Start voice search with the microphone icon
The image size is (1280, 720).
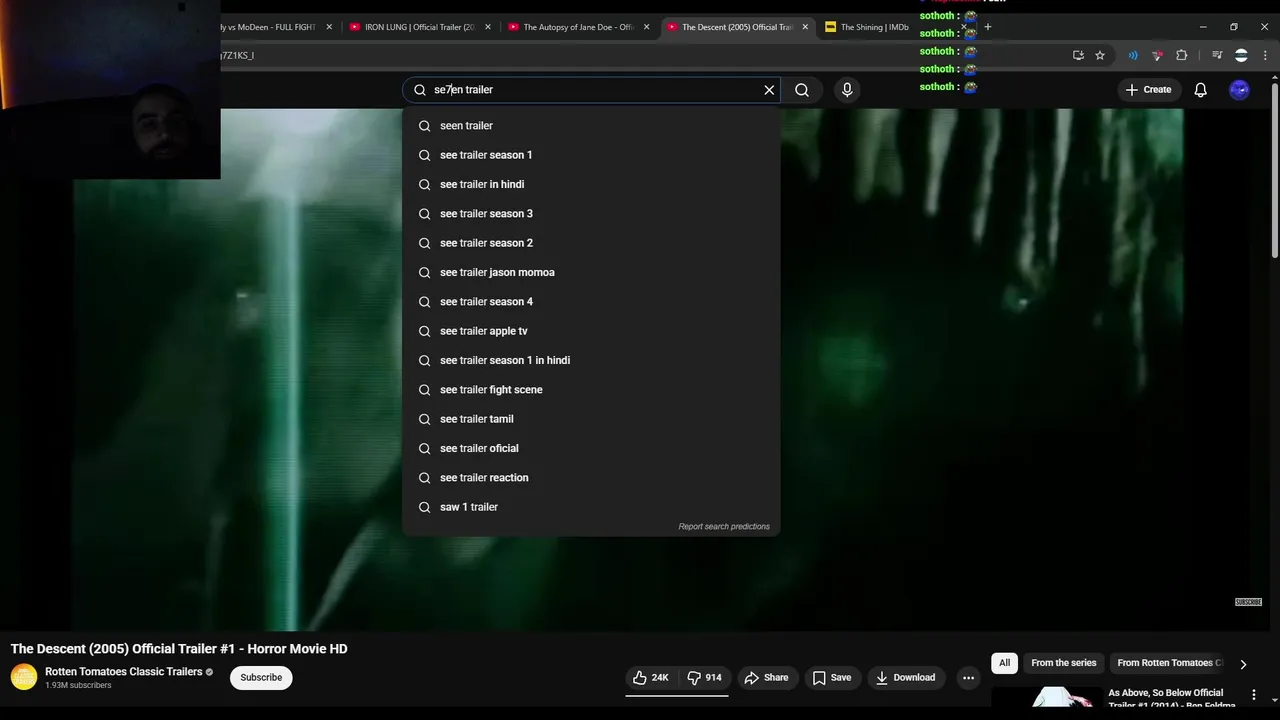(x=847, y=90)
